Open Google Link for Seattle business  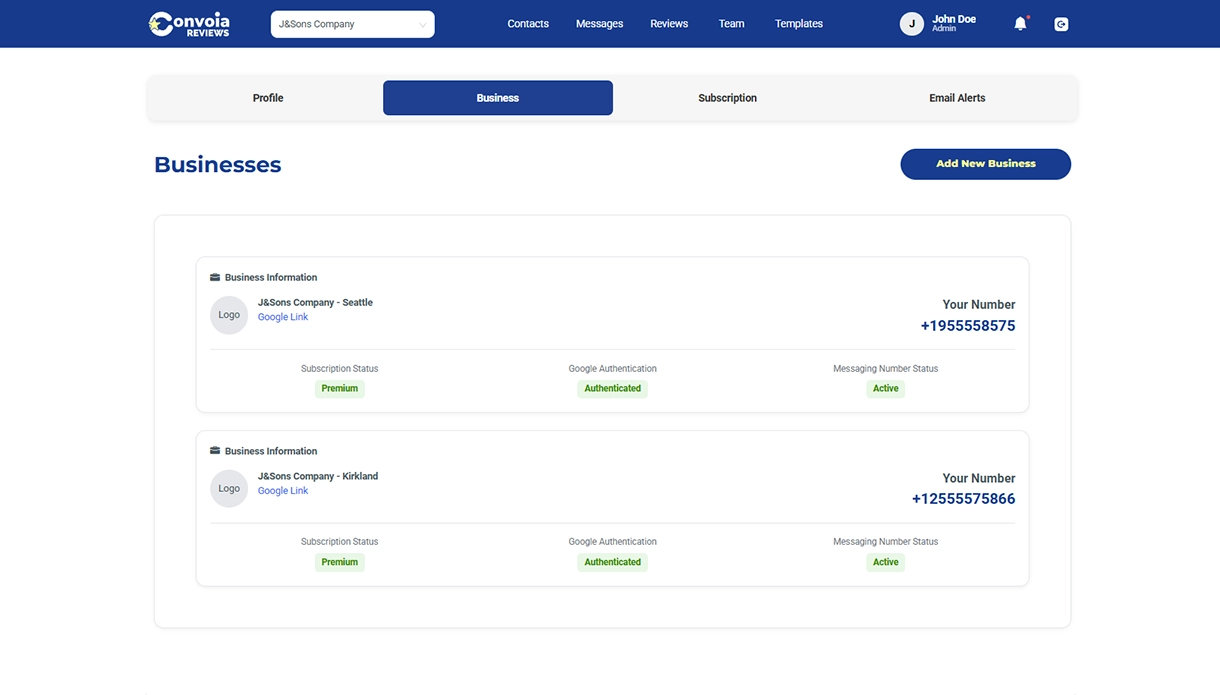(283, 317)
